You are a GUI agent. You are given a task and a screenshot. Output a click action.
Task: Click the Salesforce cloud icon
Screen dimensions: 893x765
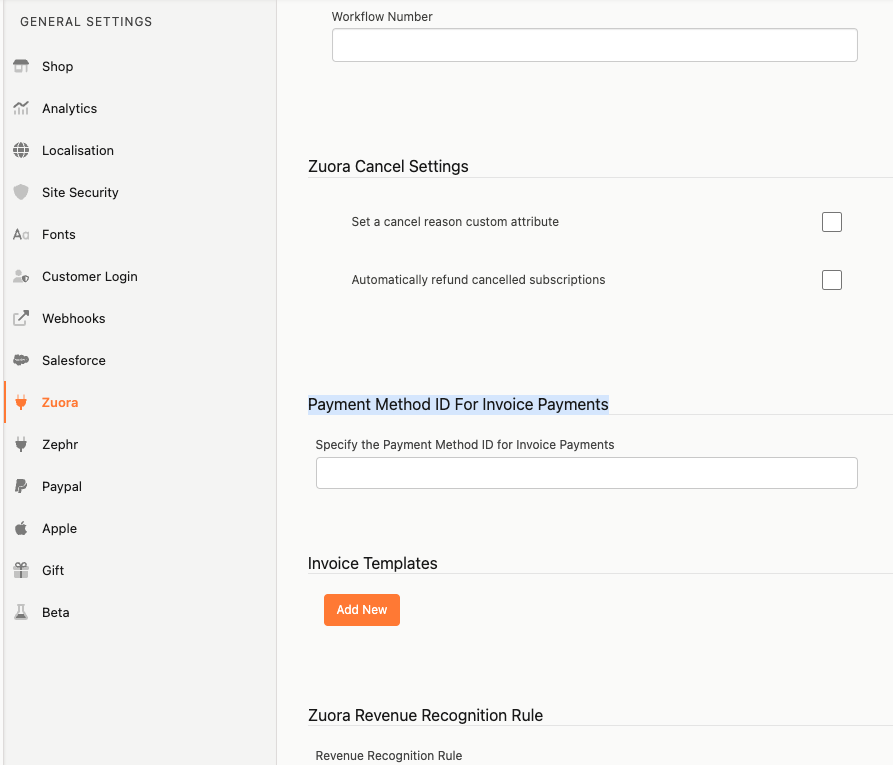(21, 360)
